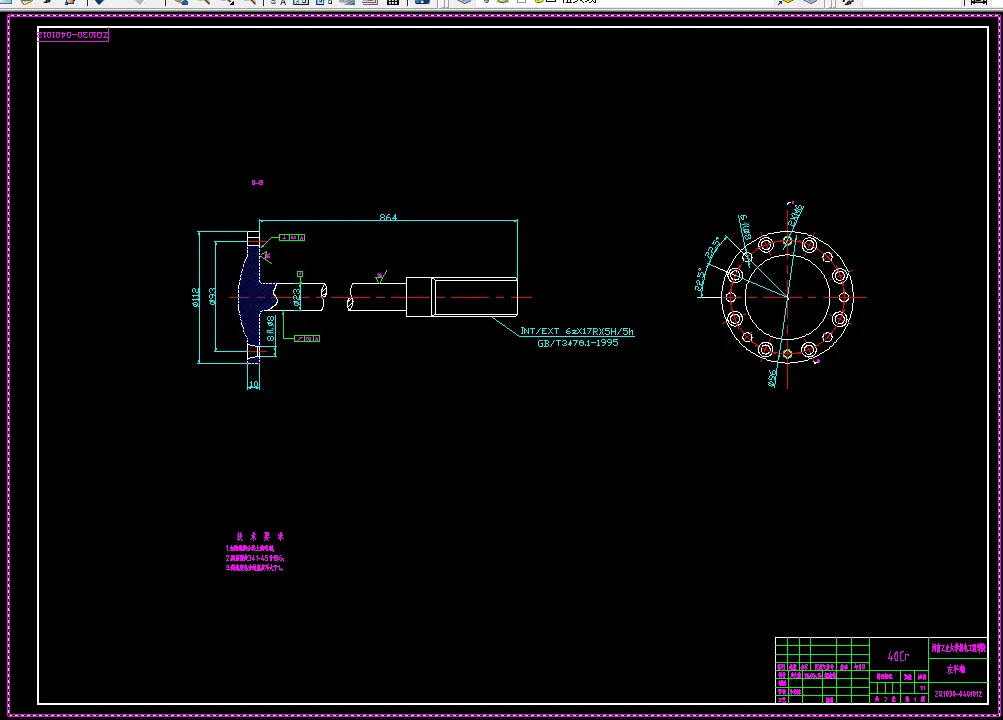Click the ZQ1030-0401012 drawing number in title block

coord(958,694)
